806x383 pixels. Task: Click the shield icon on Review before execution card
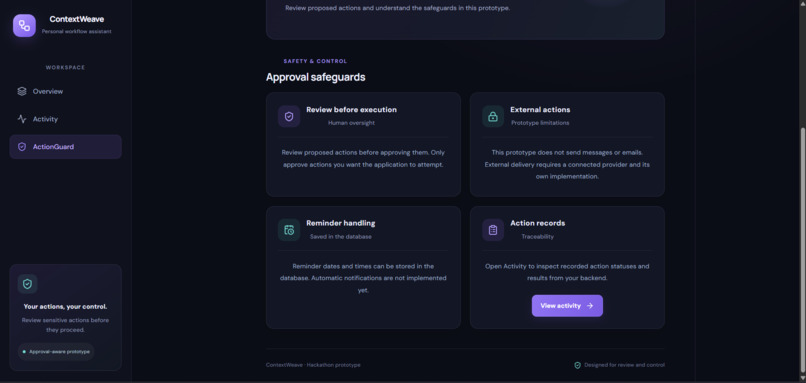pyautogui.click(x=289, y=116)
